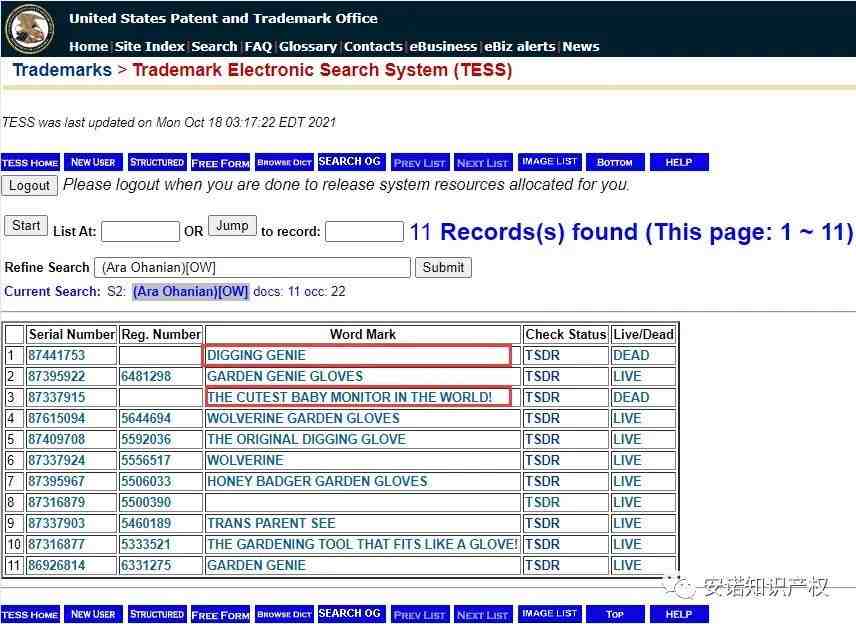Open registration number 6481298
The height and width of the screenshot is (624, 856).
(146, 376)
